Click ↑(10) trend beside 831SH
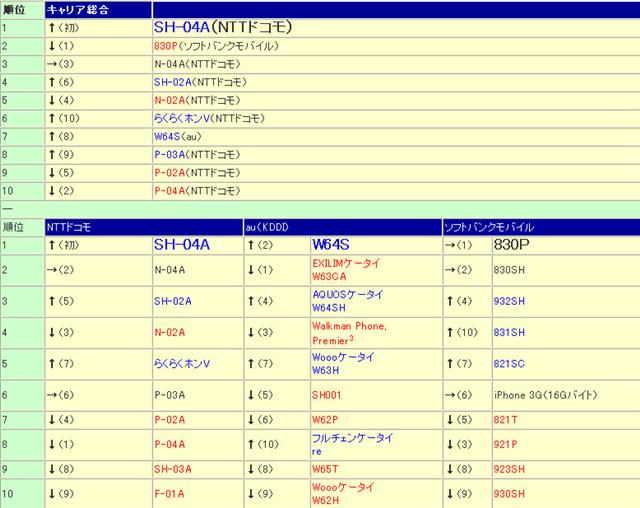 pyautogui.click(x=462, y=332)
